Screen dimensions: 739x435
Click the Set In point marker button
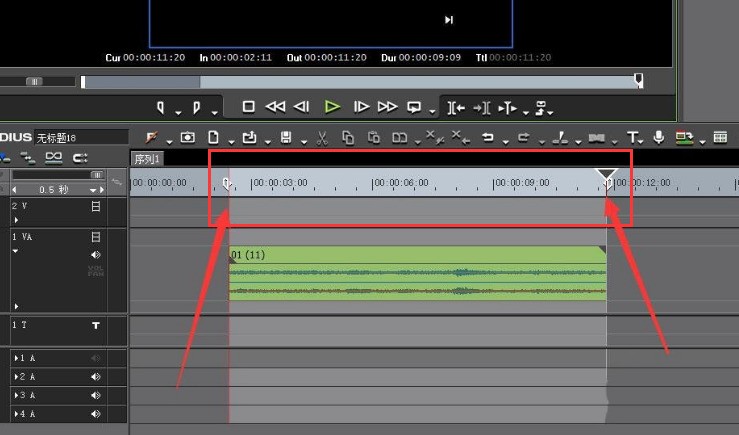click(x=161, y=107)
